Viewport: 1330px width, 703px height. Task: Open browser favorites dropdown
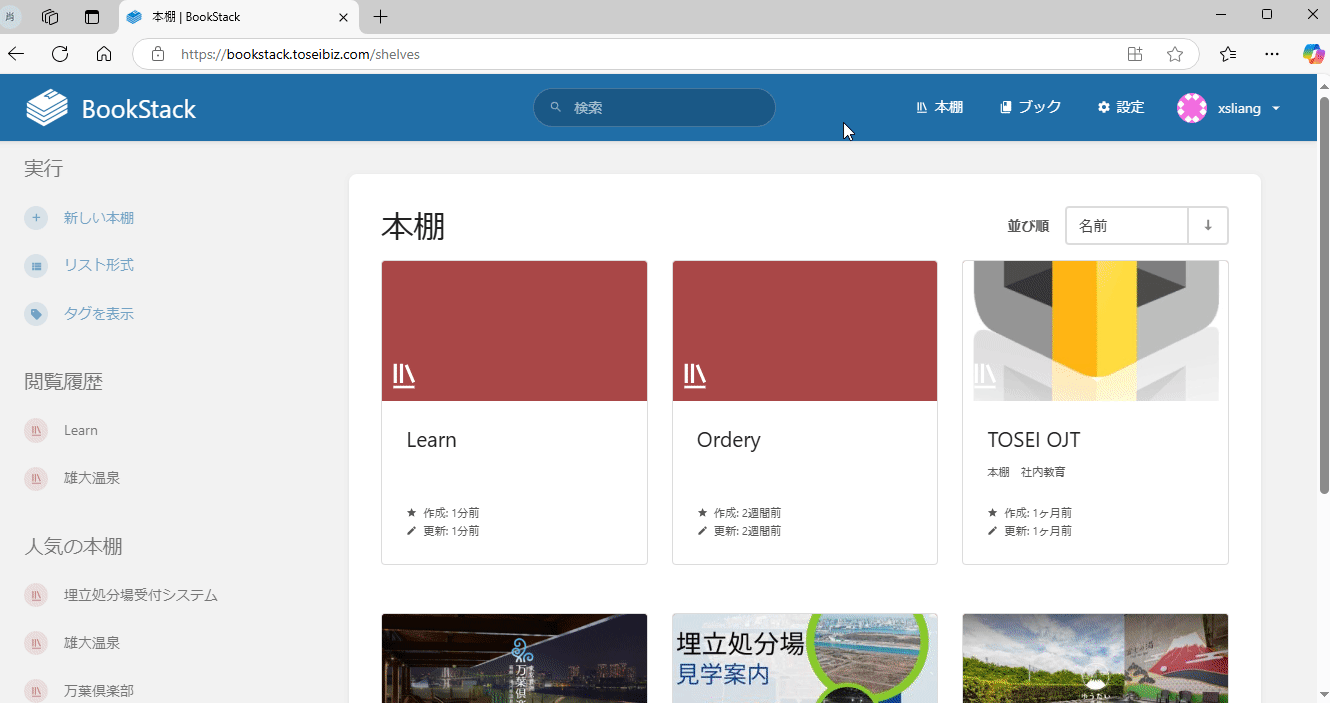point(1228,54)
